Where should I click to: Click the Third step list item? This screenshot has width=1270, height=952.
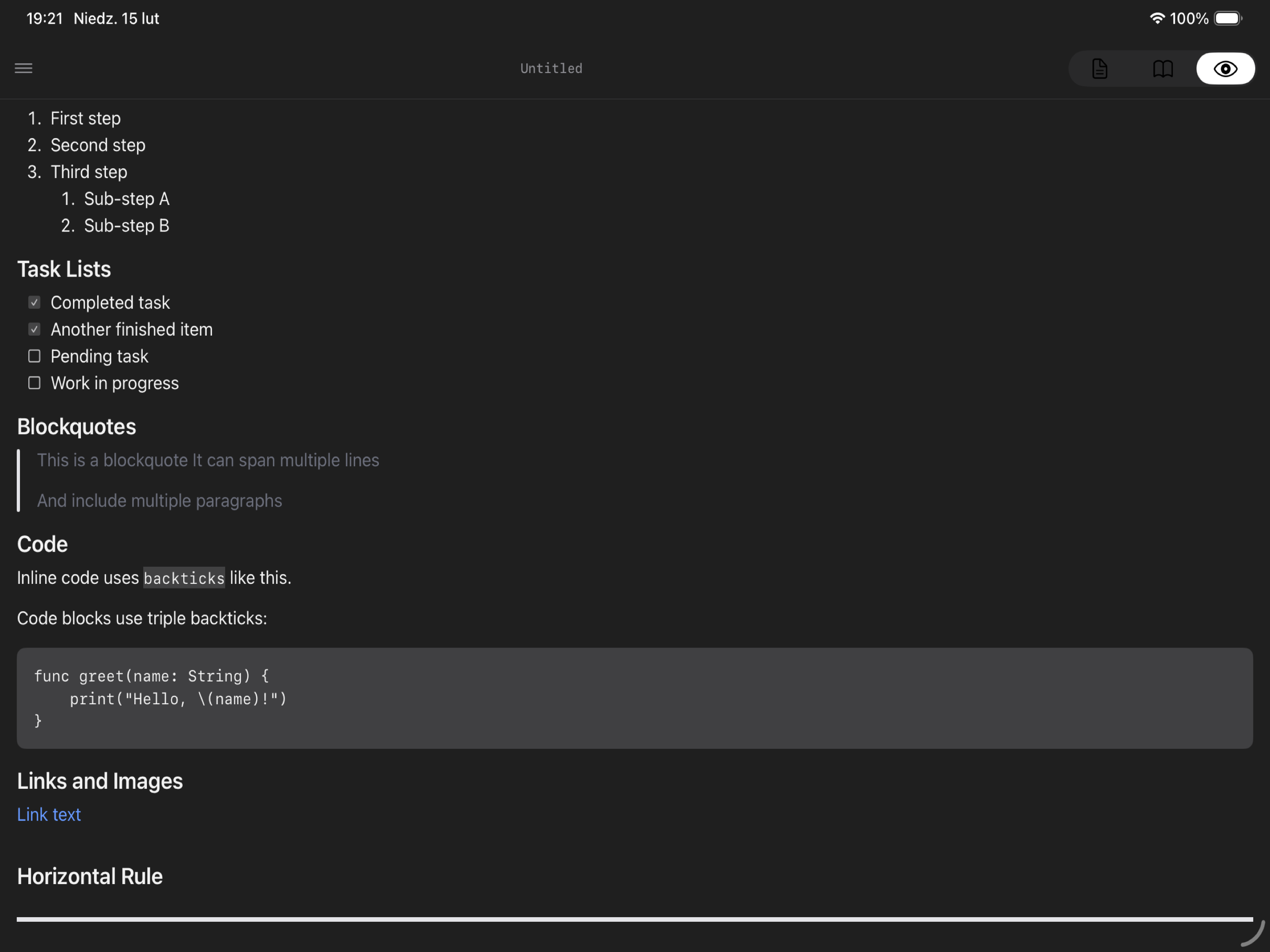tap(88, 172)
